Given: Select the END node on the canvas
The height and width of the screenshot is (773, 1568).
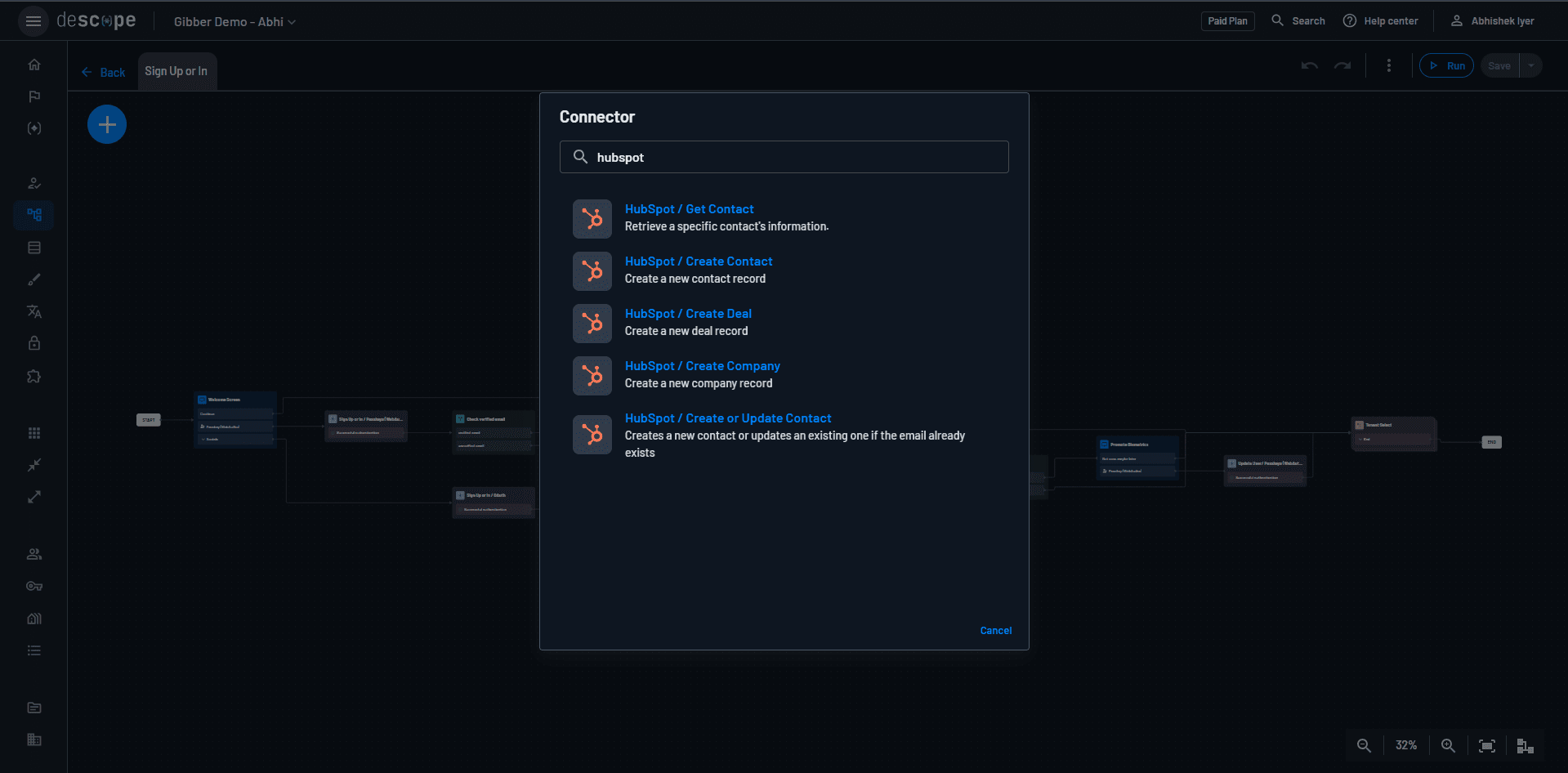Looking at the screenshot, I should click(1492, 442).
